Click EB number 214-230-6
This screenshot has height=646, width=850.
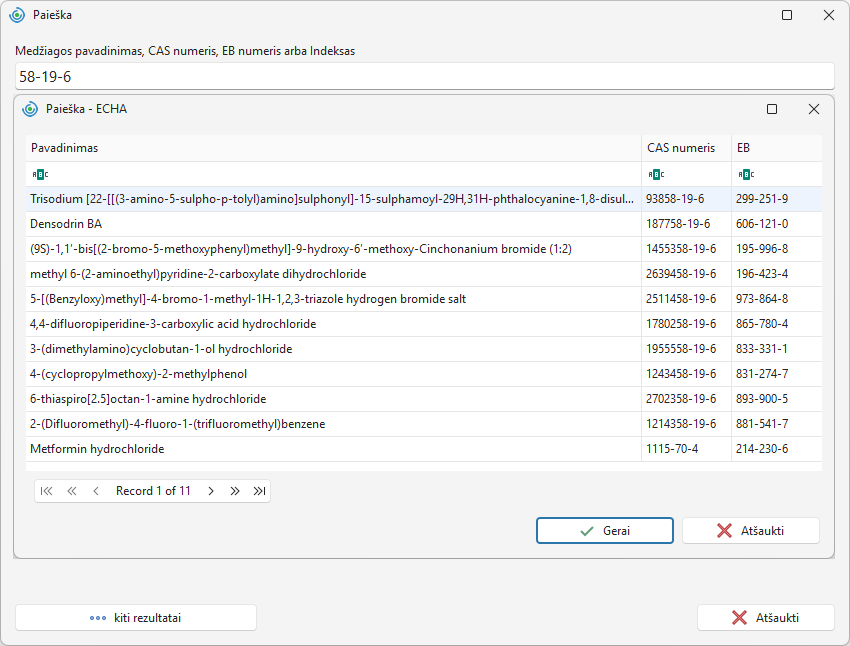coord(762,449)
